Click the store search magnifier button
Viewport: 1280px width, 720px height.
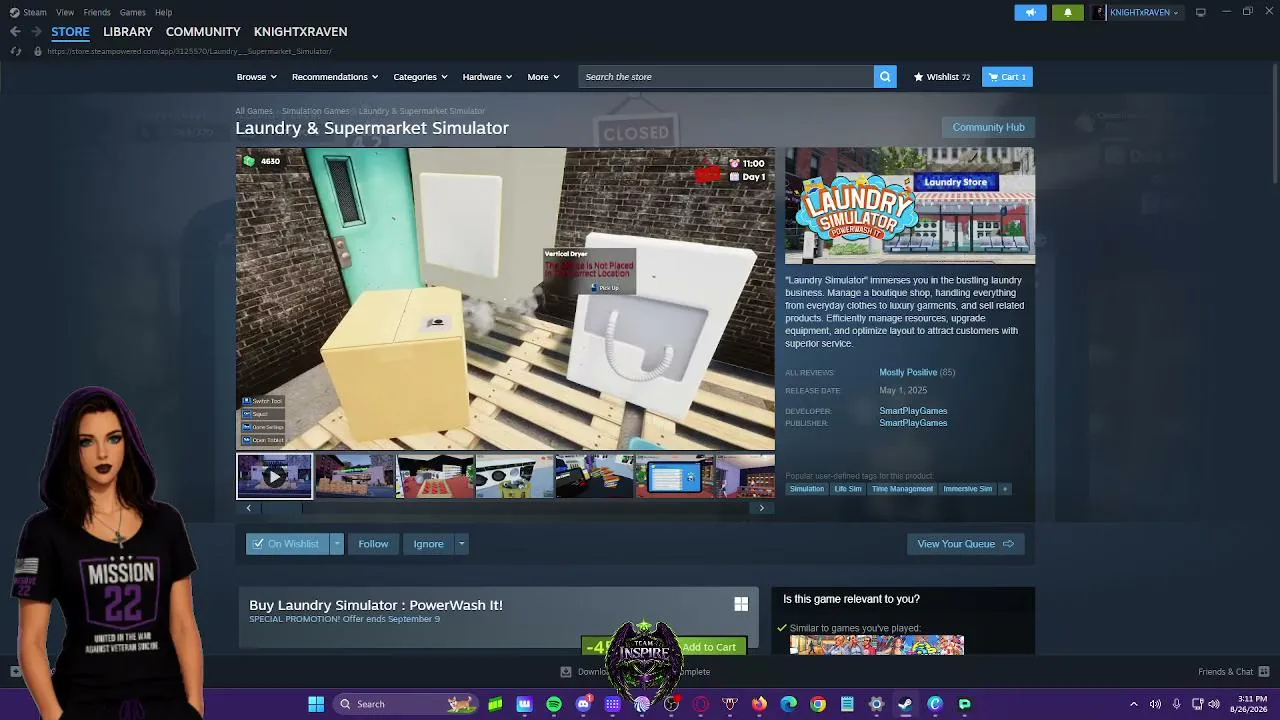(885, 77)
